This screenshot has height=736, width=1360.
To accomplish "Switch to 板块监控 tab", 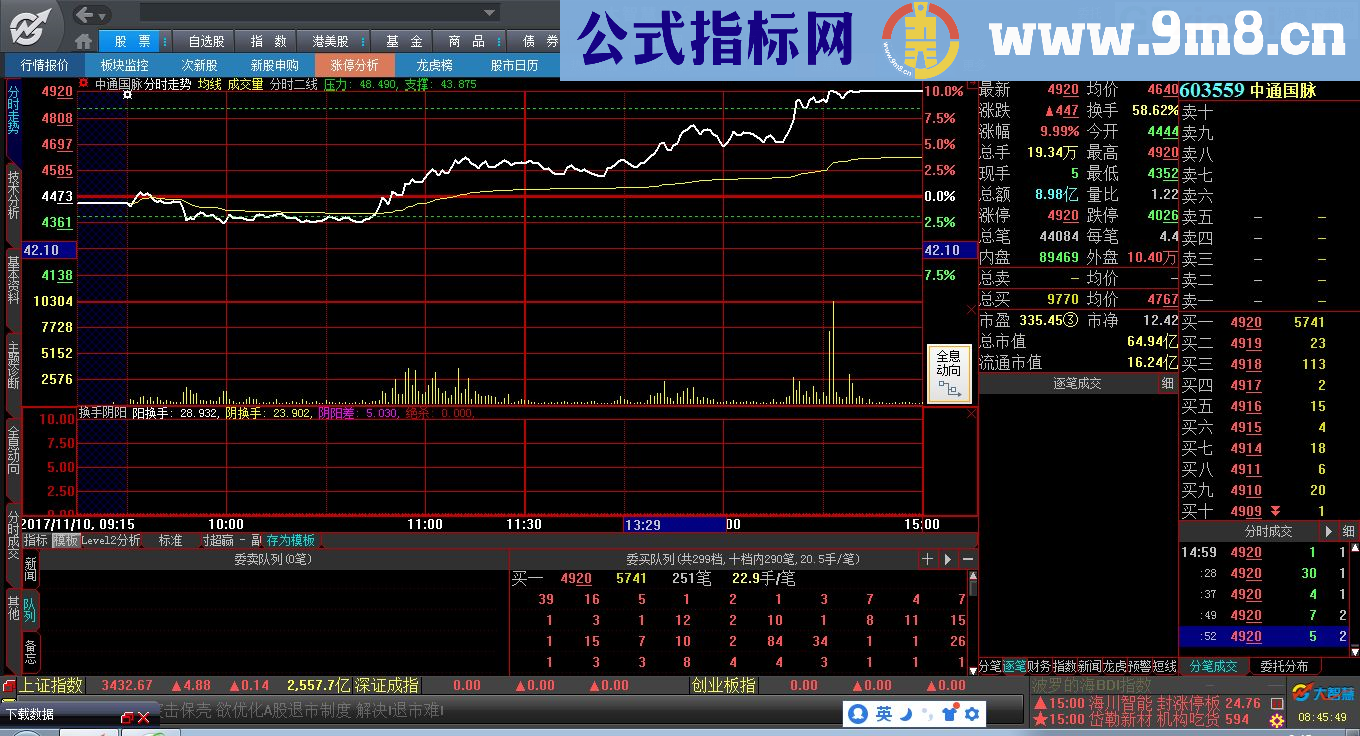I will [124, 65].
